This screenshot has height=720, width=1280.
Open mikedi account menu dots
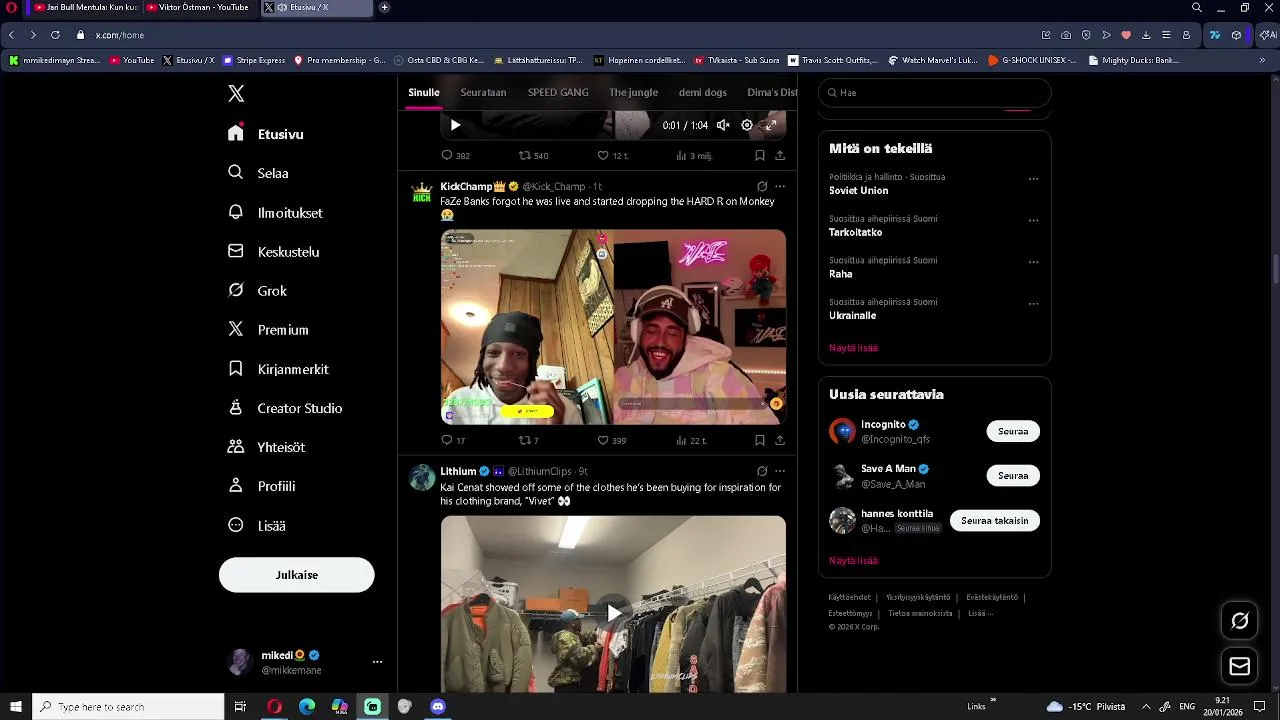click(377, 662)
